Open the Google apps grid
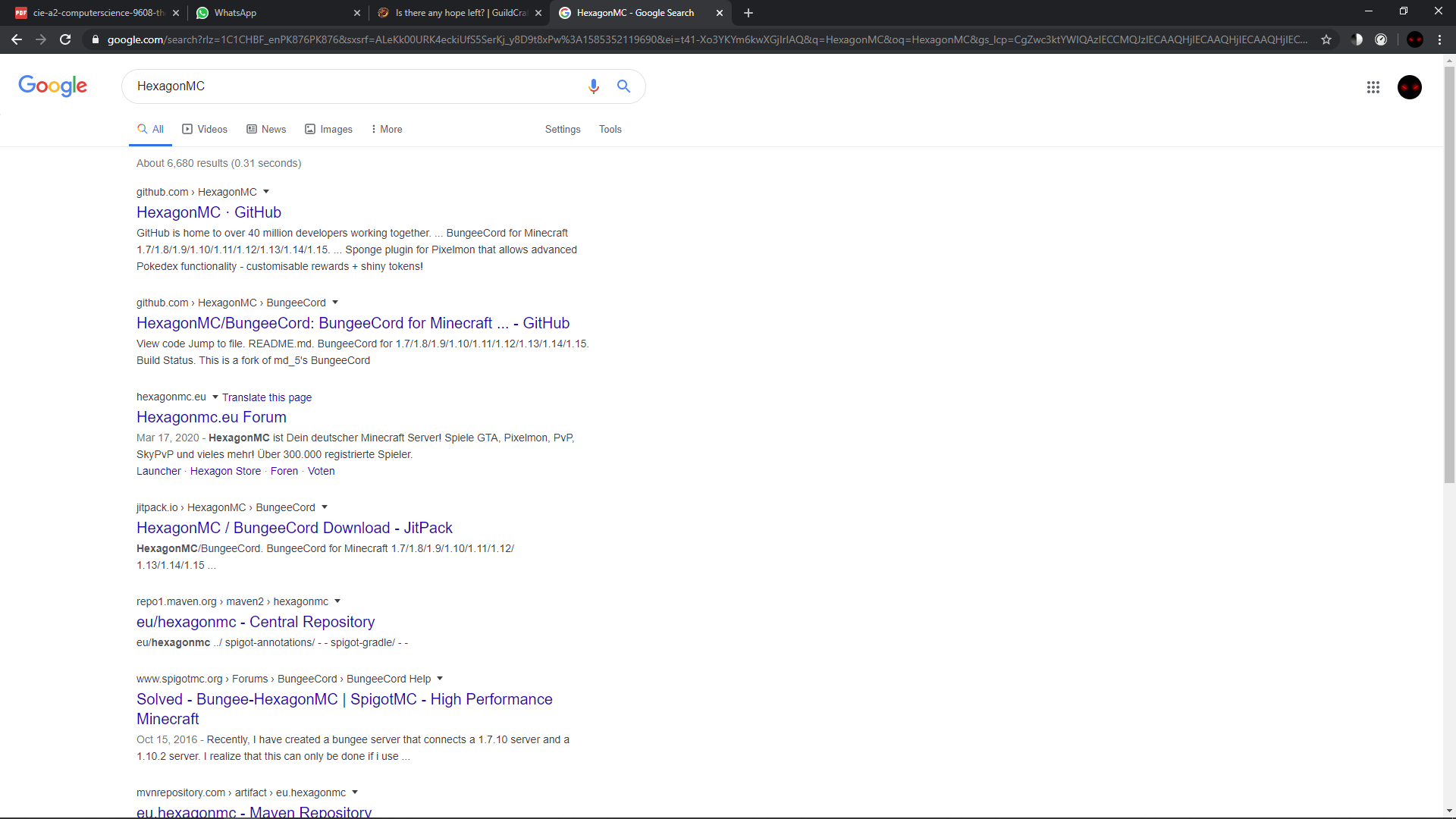 [x=1373, y=87]
